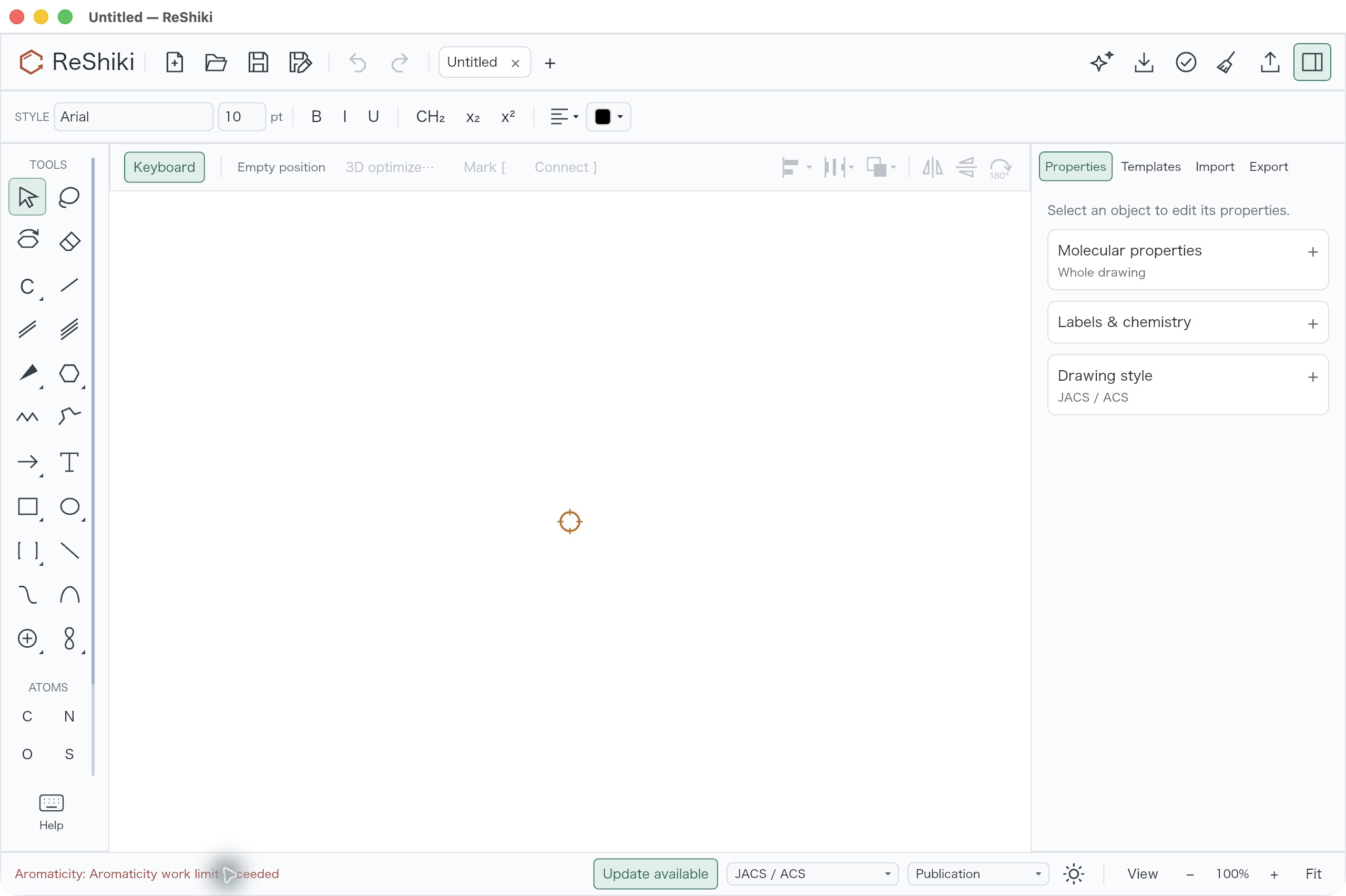Click the clean-up brush icon
The height and width of the screenshot is (896, 1346).
1227,62
